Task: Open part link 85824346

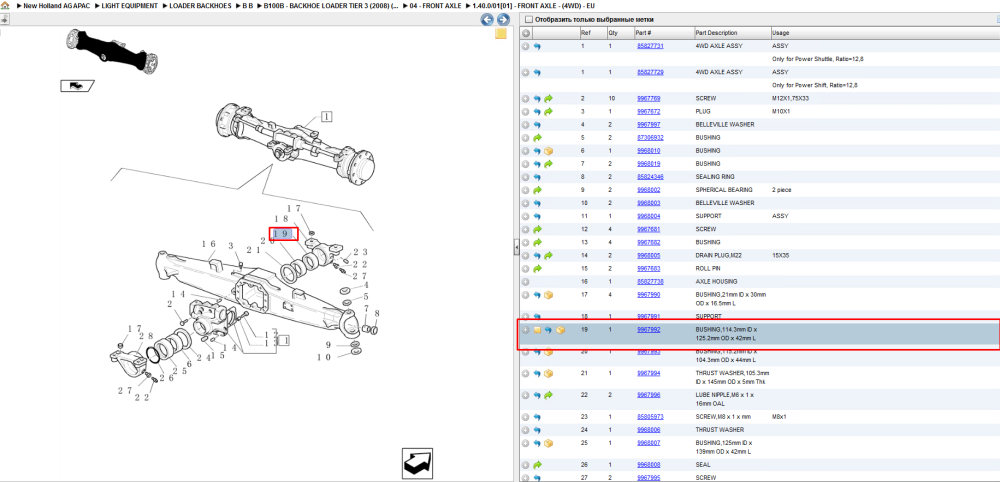Action: [x=650, y=177]
